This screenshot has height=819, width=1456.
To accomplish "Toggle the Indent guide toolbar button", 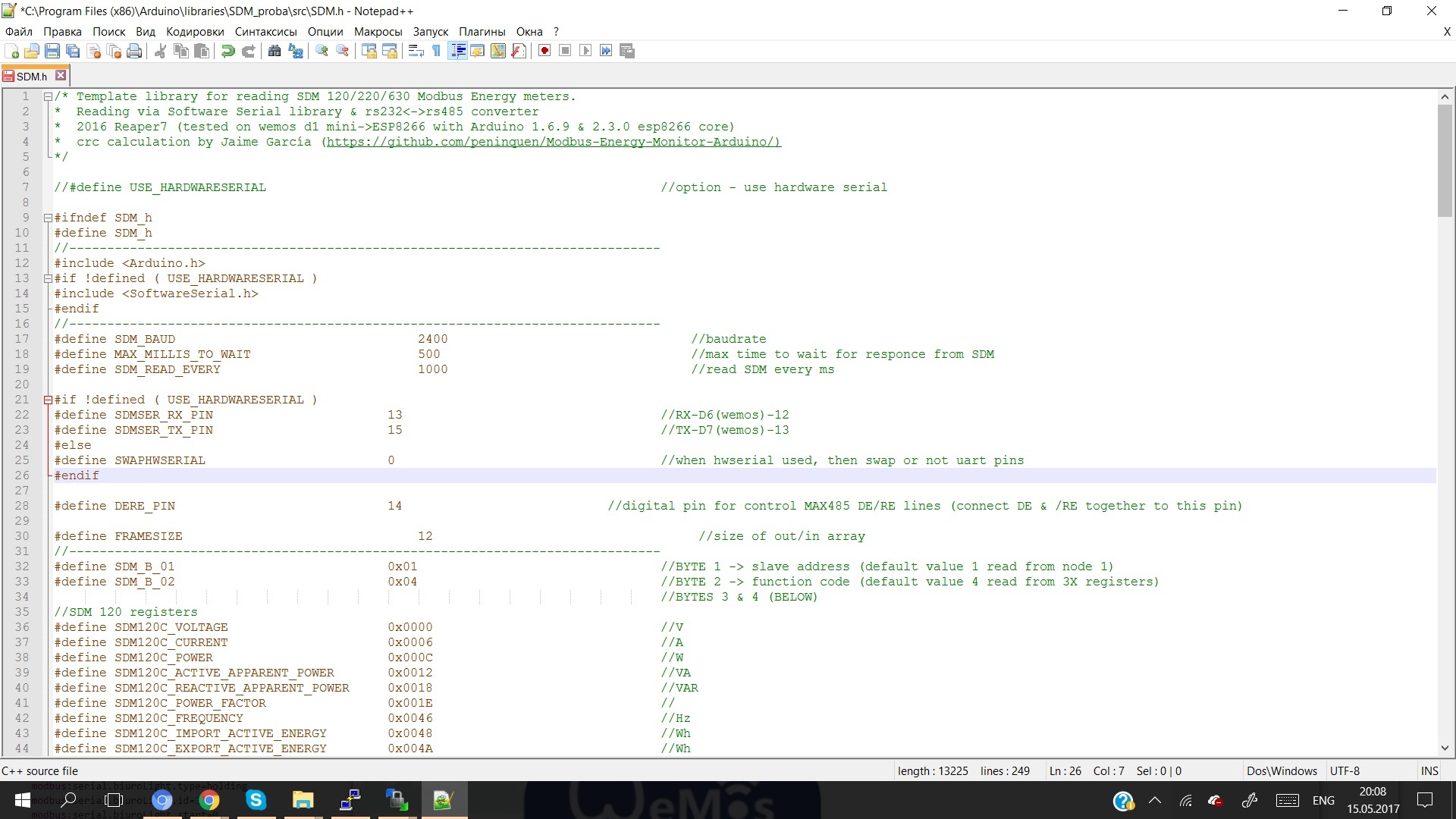I will click(x=457, y=51).
